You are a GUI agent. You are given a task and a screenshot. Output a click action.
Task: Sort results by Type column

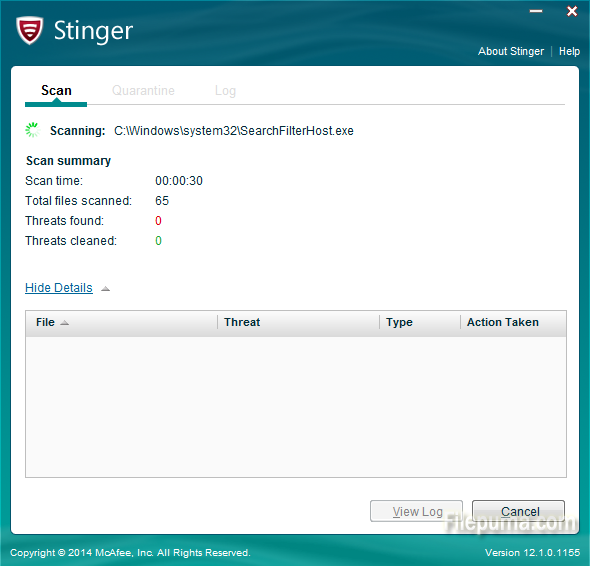[420, 323]
